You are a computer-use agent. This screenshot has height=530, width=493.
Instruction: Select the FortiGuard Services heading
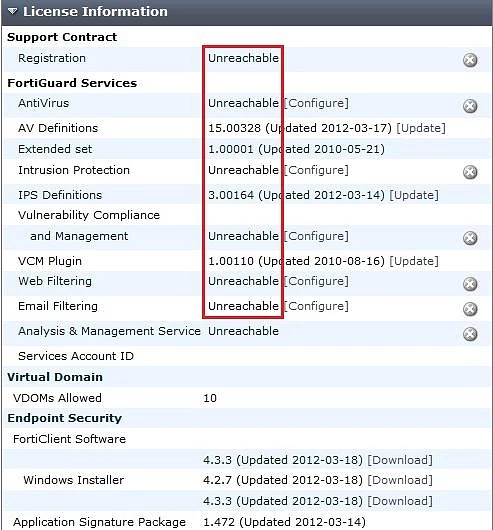click(x=72, y=83)
